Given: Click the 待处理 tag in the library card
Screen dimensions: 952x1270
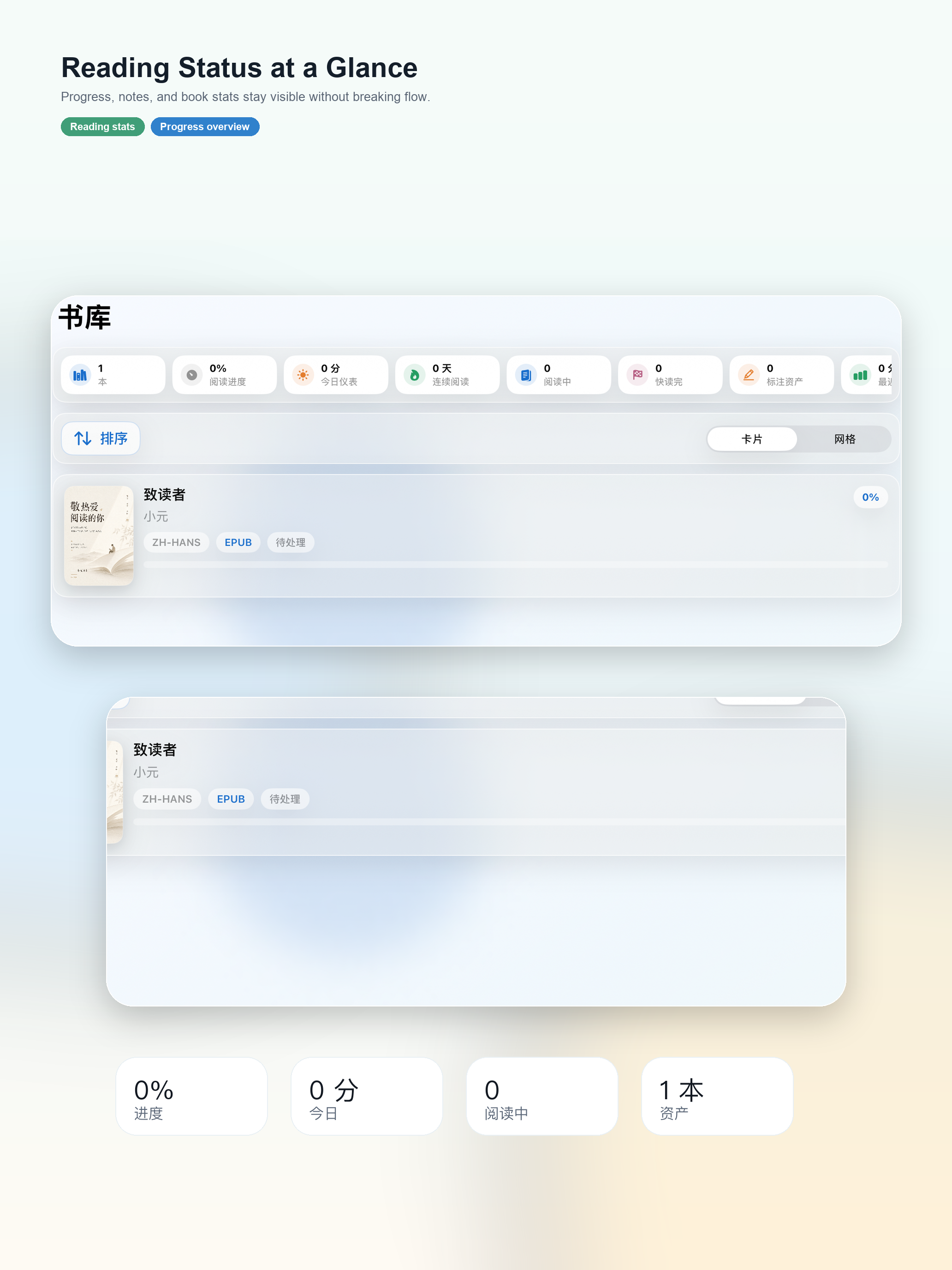Looking at the screenshot, I should 291,543.
